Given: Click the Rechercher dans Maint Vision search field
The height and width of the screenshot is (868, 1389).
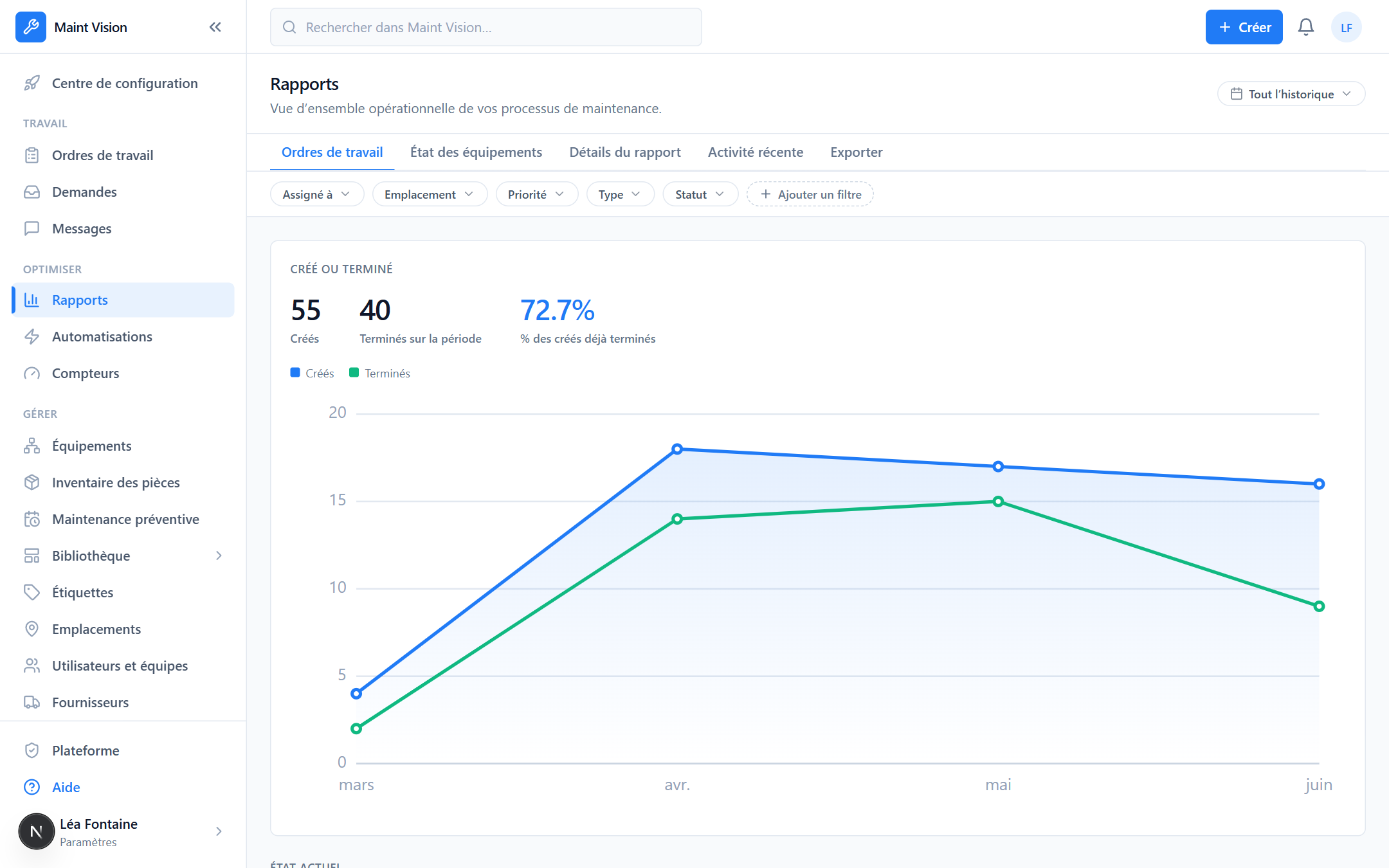Looking at the screenshot, I should (486, 27).
